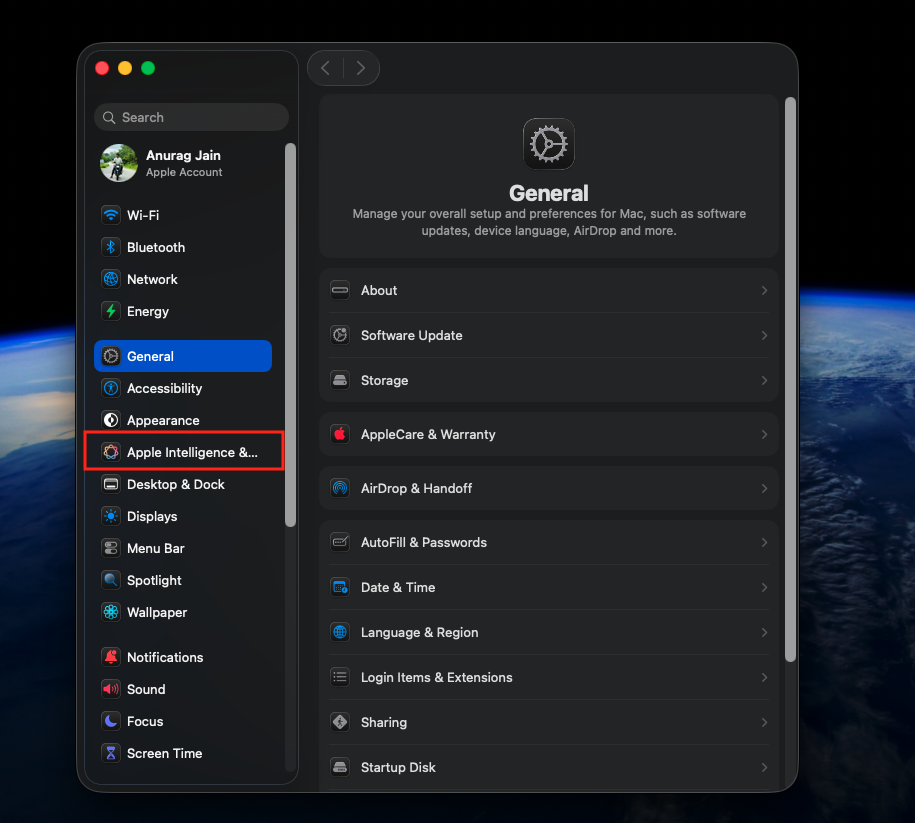This screenshot has width=915, height=823.
Task: View AppleCare & Warranty details
Action: [548, 434]
